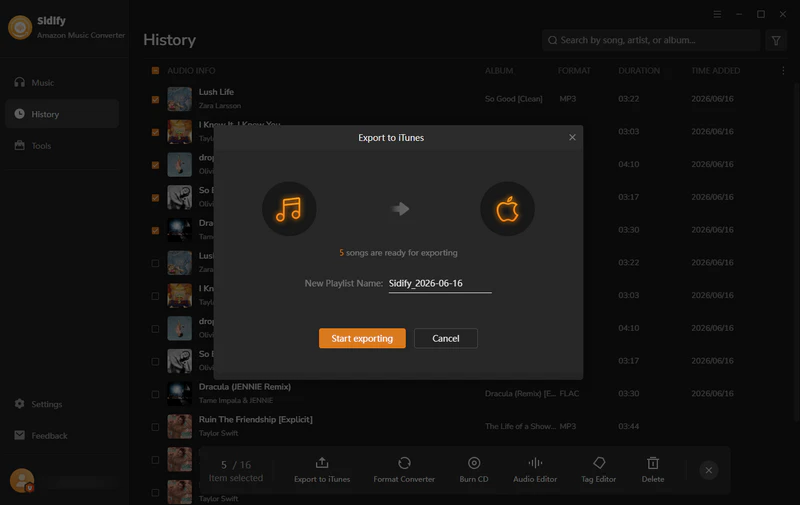The height and width of the screenshot is (505, 800).
Task: Click the FLAC format cell
Action: tap(569, 393)
